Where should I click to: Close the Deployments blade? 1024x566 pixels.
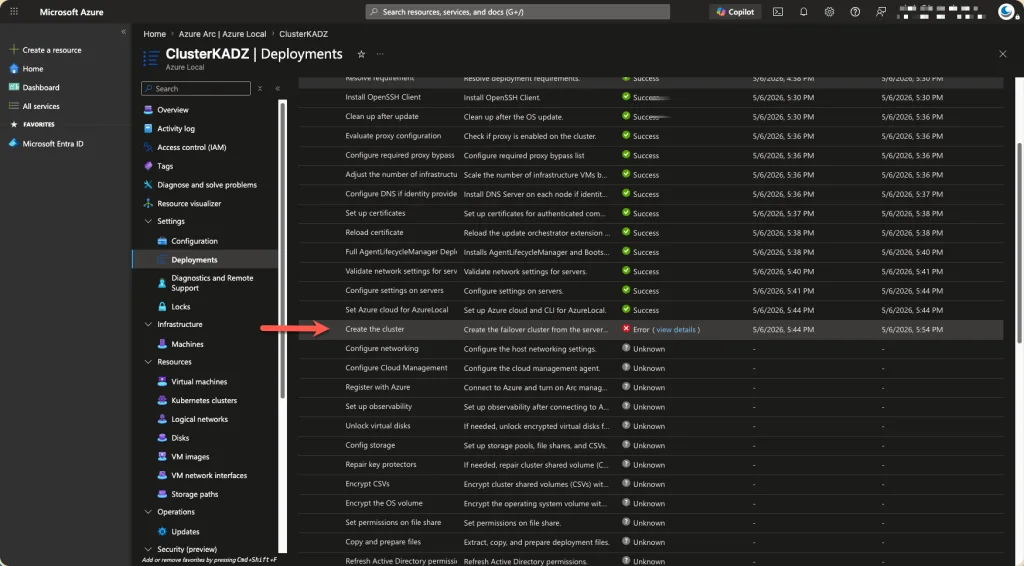1002,54
